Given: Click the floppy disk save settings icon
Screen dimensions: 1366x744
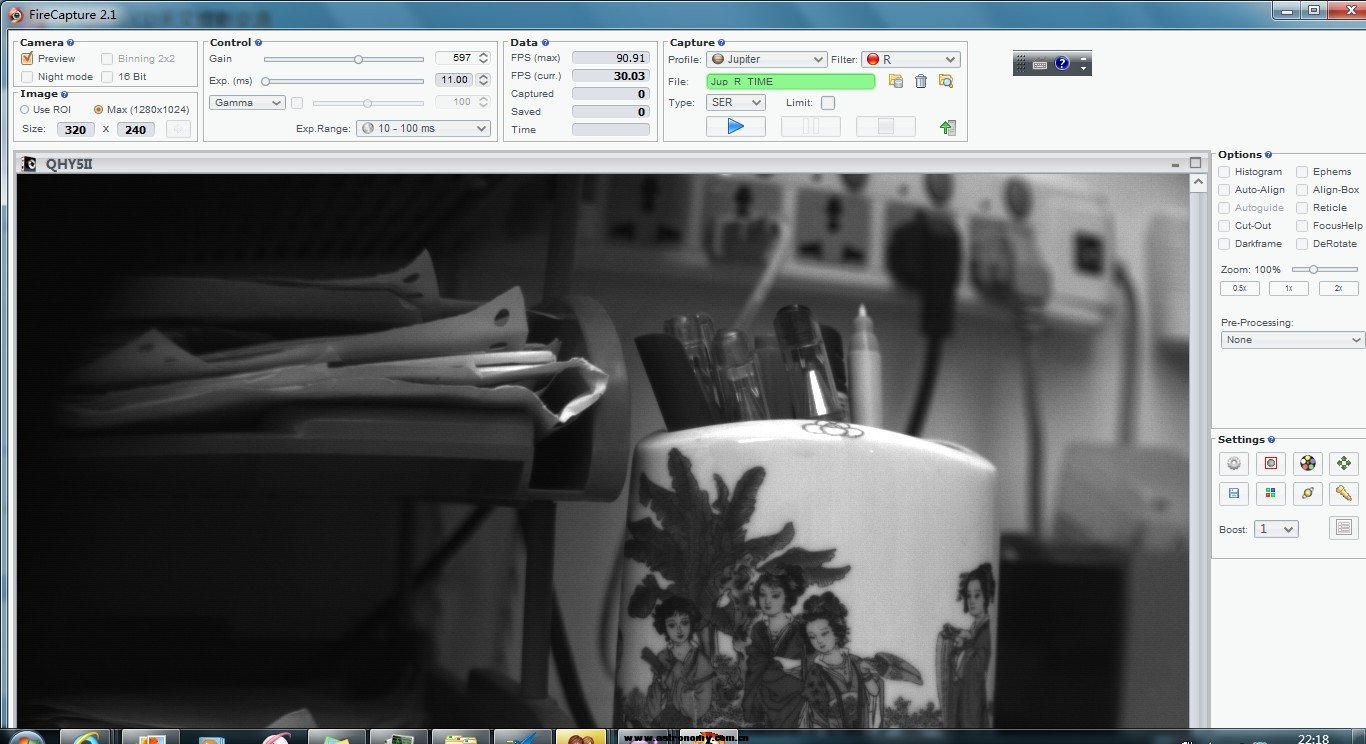Looking at the screenshot, I should (x=1234, y=493).
